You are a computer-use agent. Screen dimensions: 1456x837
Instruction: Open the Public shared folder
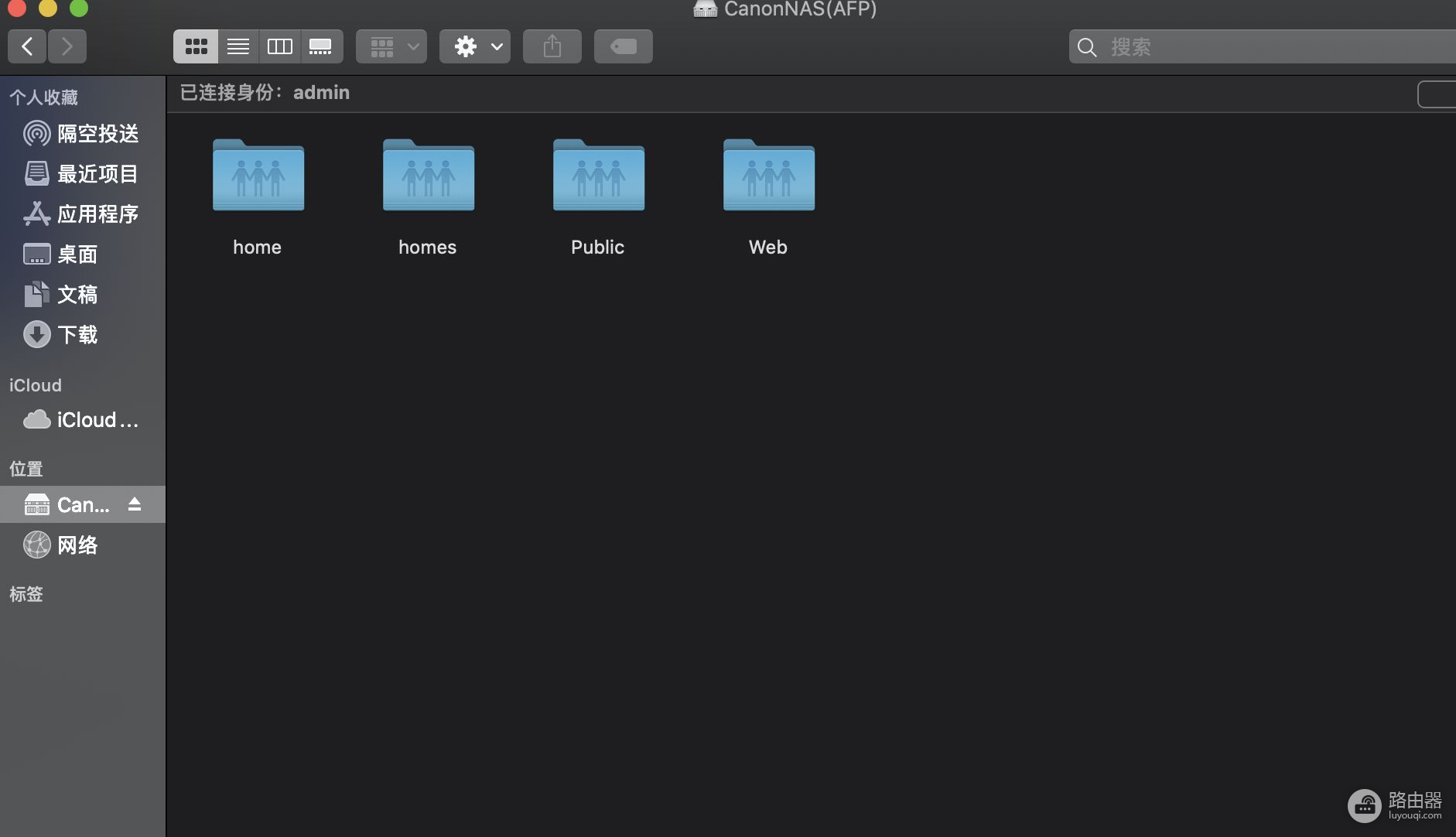(599, 175)
